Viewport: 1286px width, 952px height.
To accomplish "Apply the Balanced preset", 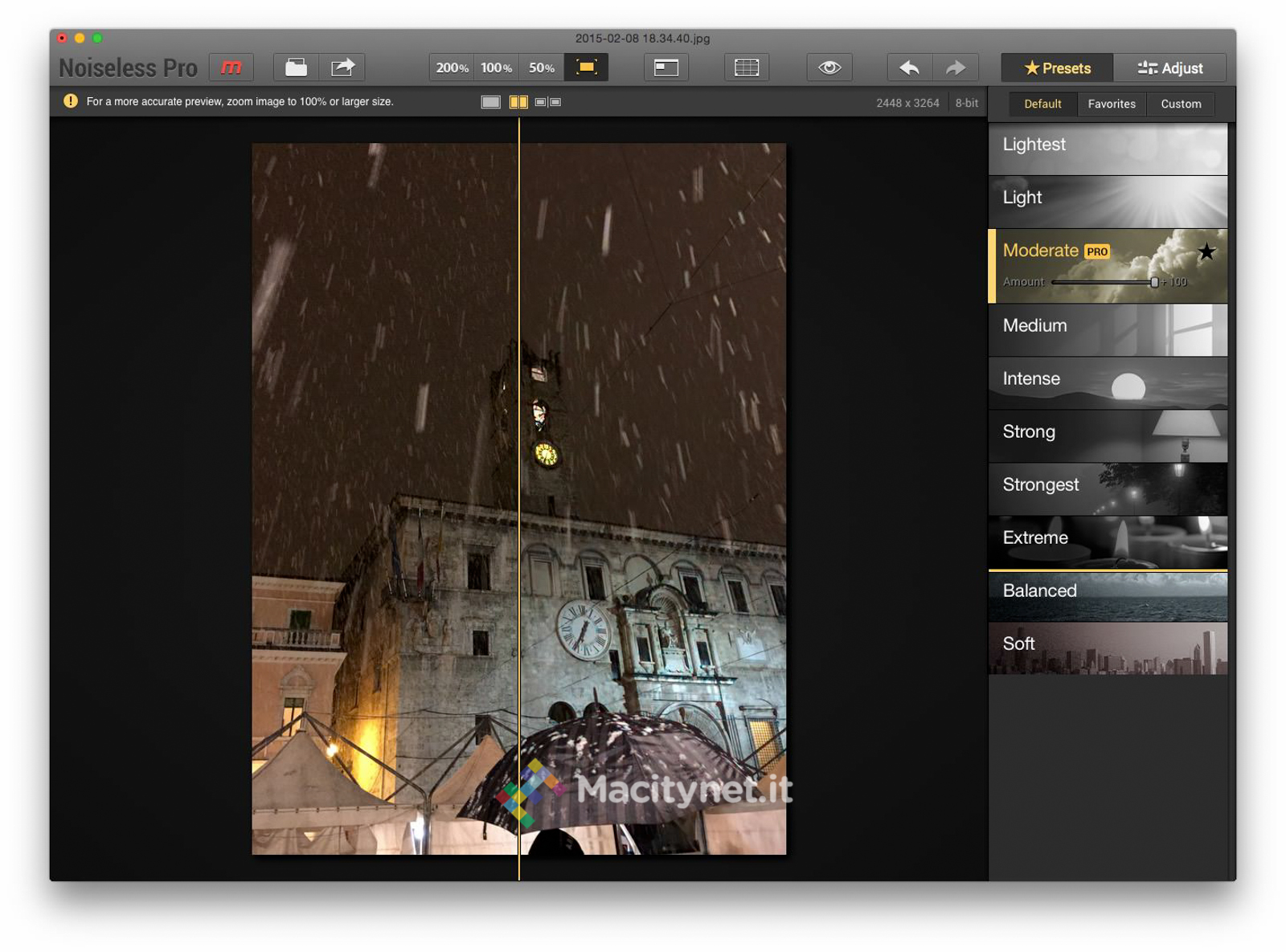I will [1108, 596].
